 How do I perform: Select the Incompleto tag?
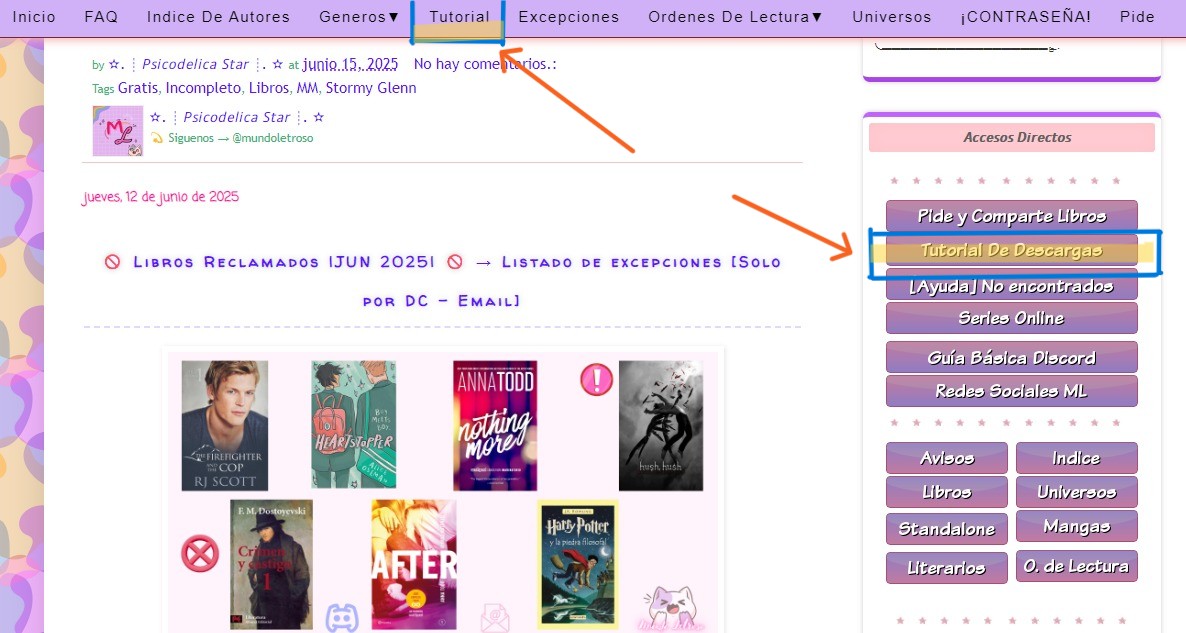203,88
